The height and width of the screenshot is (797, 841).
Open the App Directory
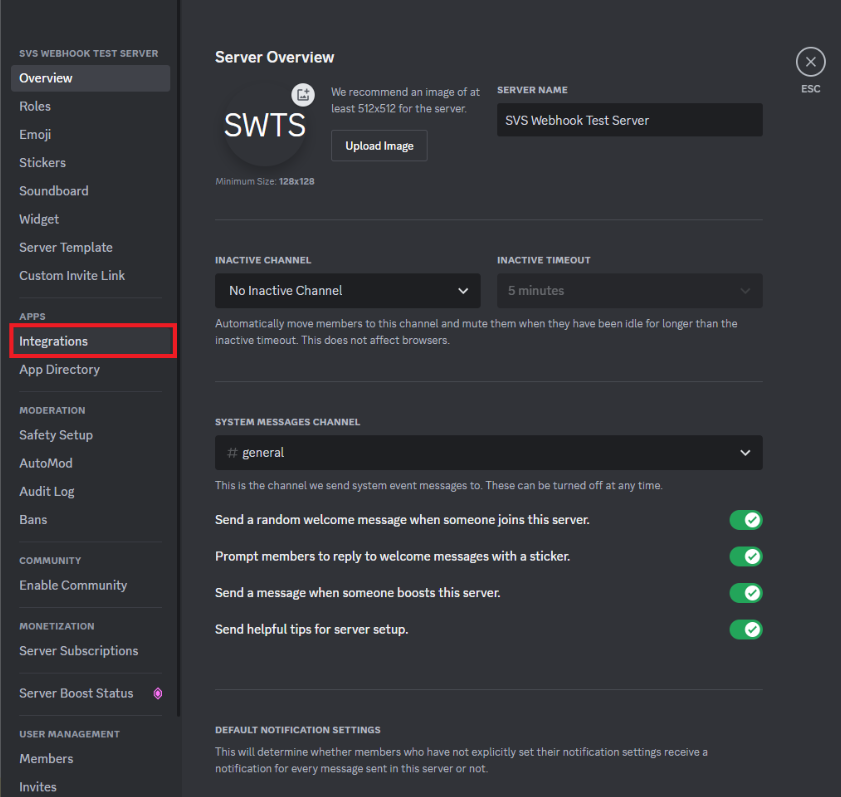pyautogui.click(x=59, y=369)
